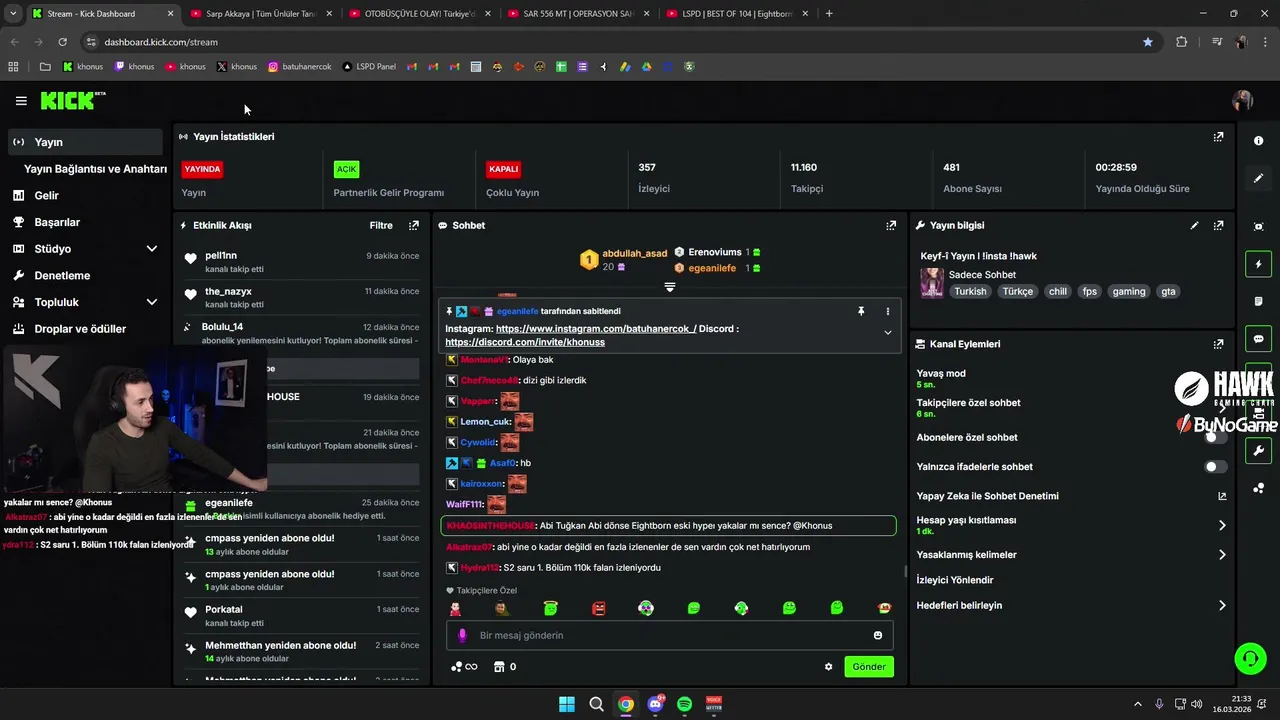
Task: Collapse the pinned message with its chevron
Action: pos(887,333)
